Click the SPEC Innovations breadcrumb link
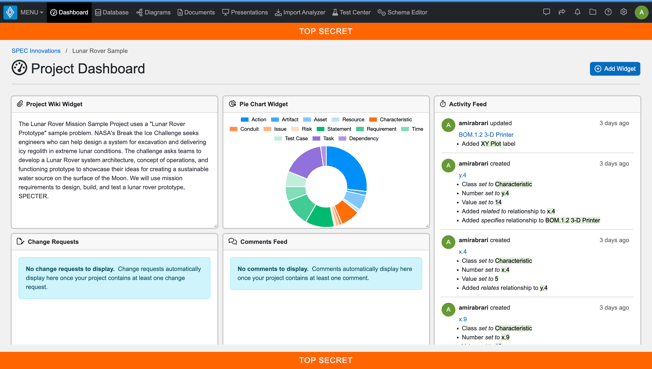Screen dimensions: 652x369 tap(36, 51)
